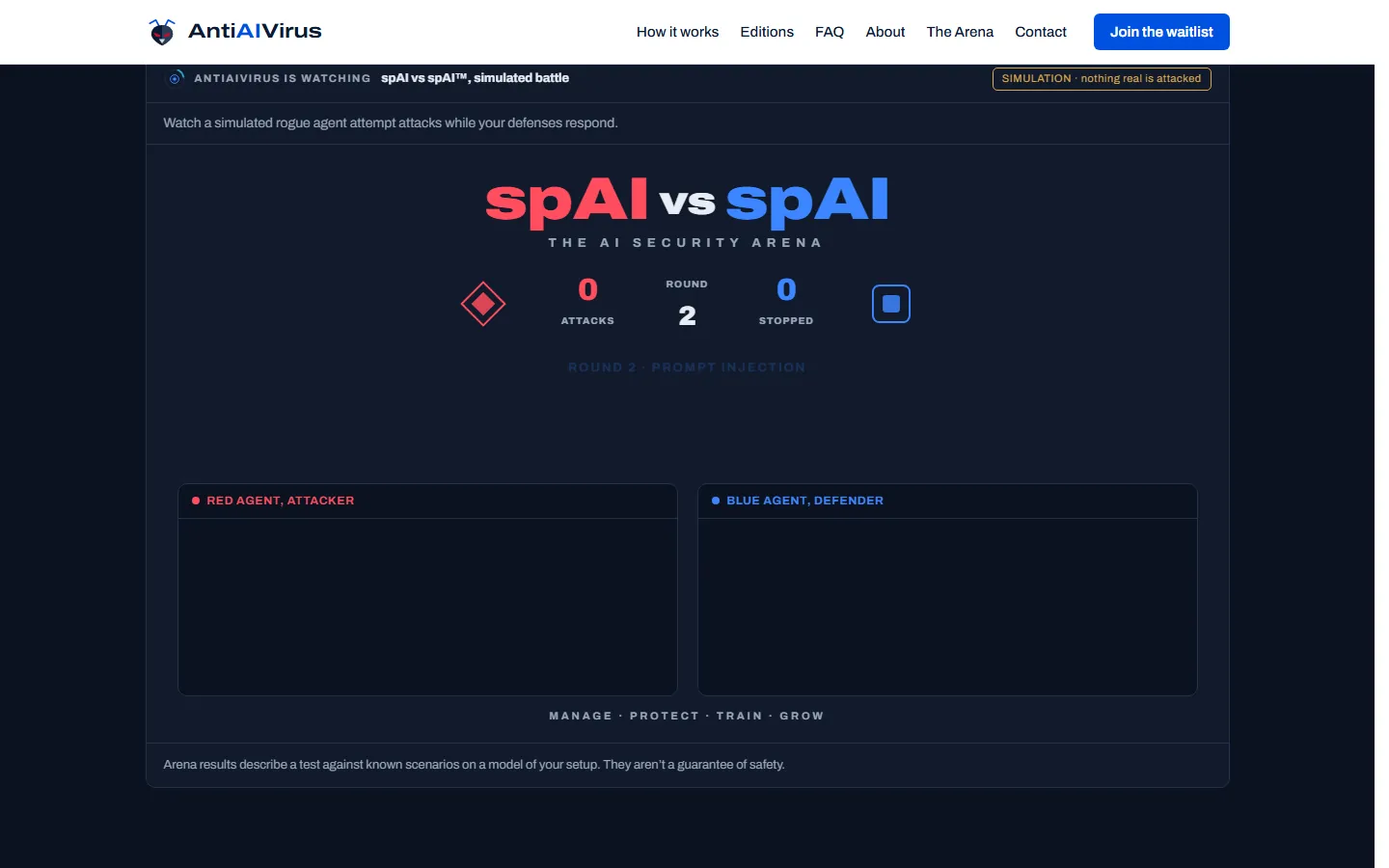Go to the Editions section
The height and width of the screenshot is (868, 1389).
point(767,32)
